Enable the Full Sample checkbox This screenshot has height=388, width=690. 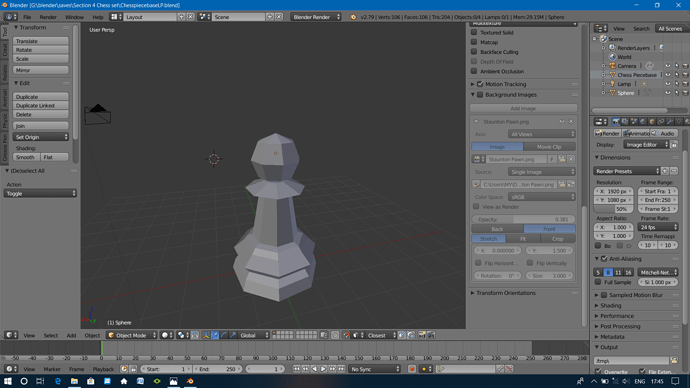(x=598, y=282)
